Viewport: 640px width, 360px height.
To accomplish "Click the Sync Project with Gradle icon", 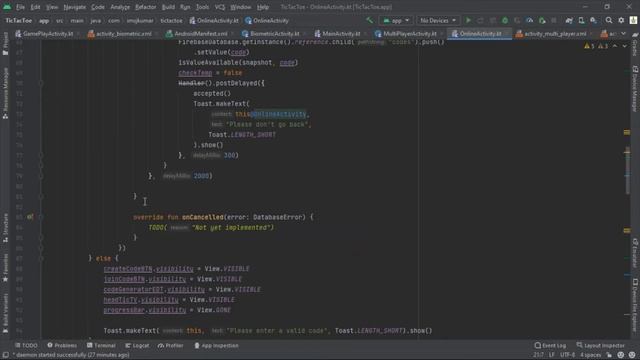I will pos(569,20).
